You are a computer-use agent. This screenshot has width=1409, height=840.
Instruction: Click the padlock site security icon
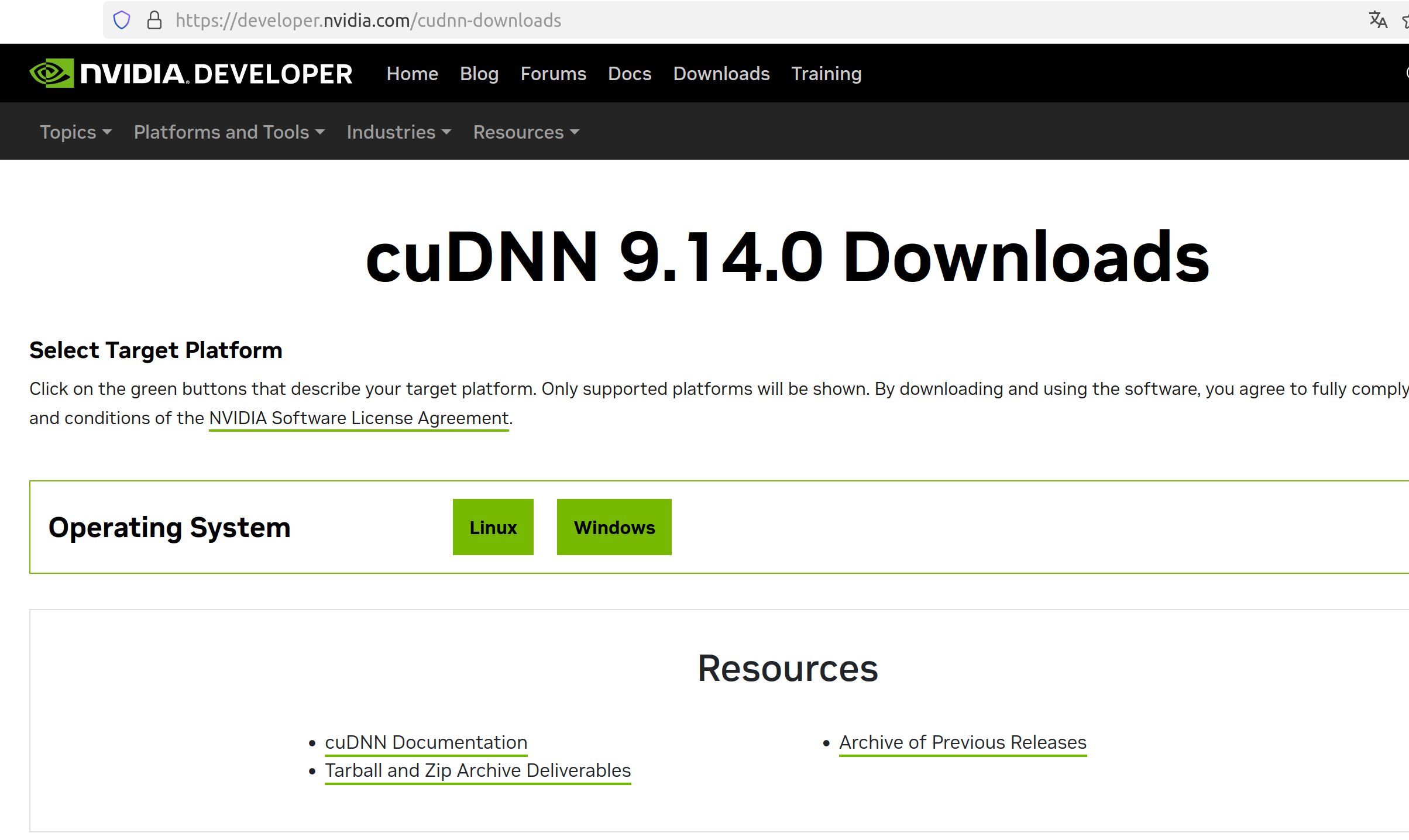coord(154,20)
